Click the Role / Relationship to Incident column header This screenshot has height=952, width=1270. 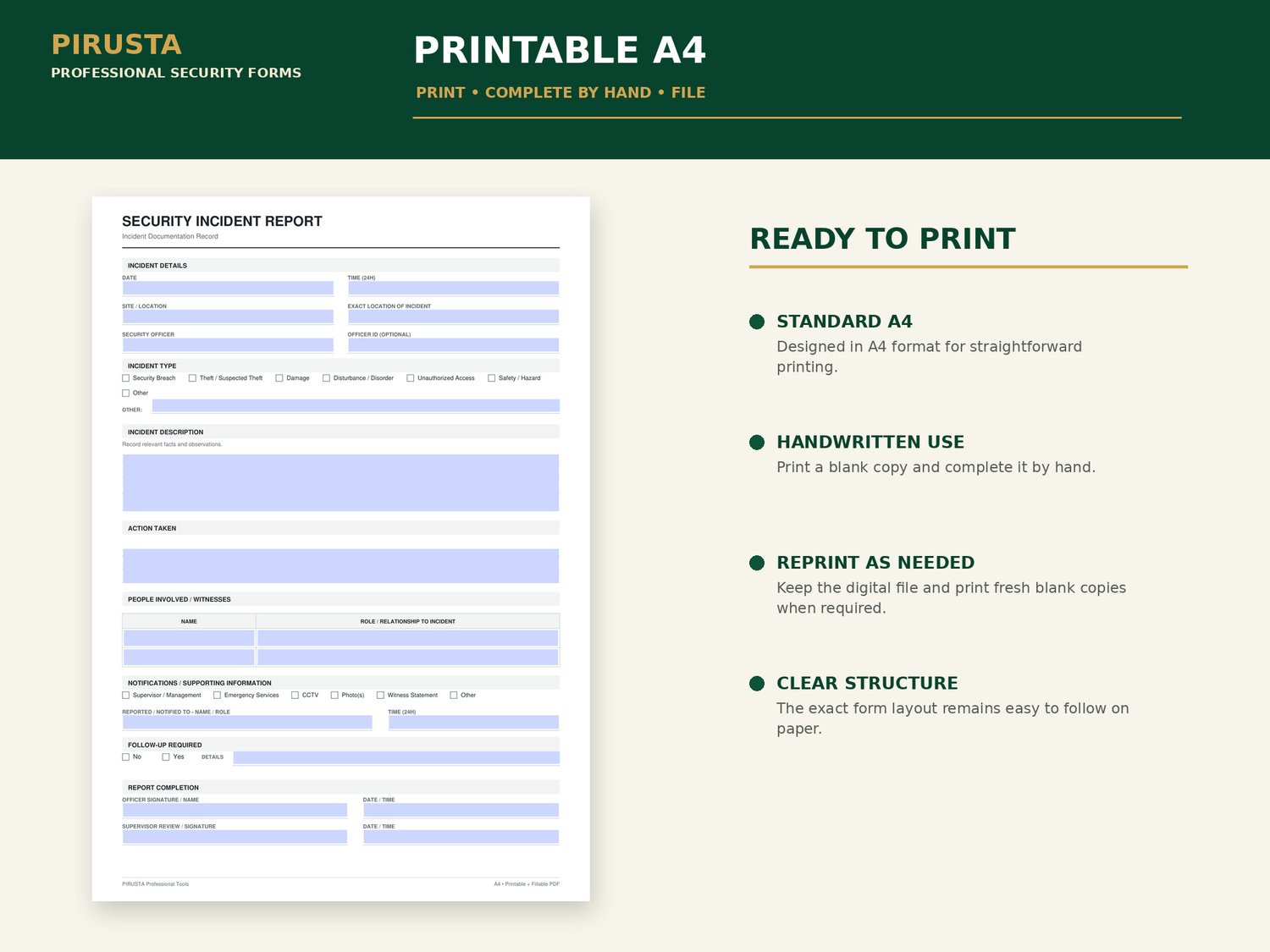pos(408,621)
